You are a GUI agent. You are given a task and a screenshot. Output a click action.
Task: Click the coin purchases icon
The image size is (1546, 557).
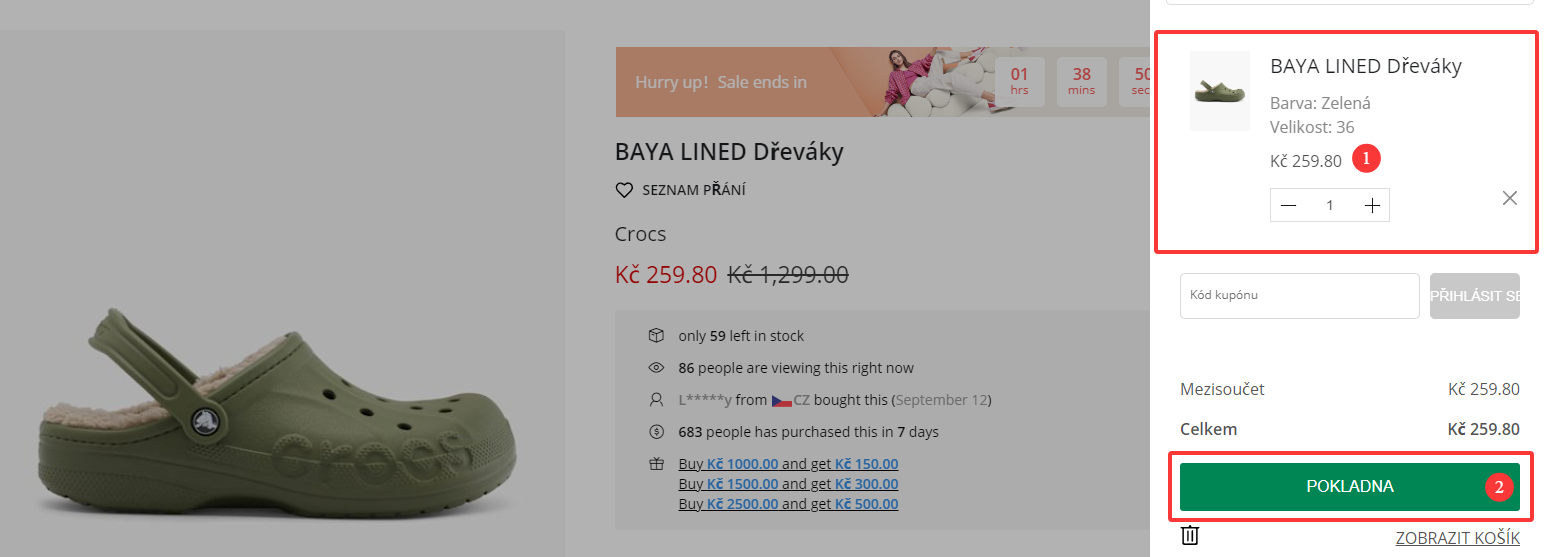click(656, 432)
